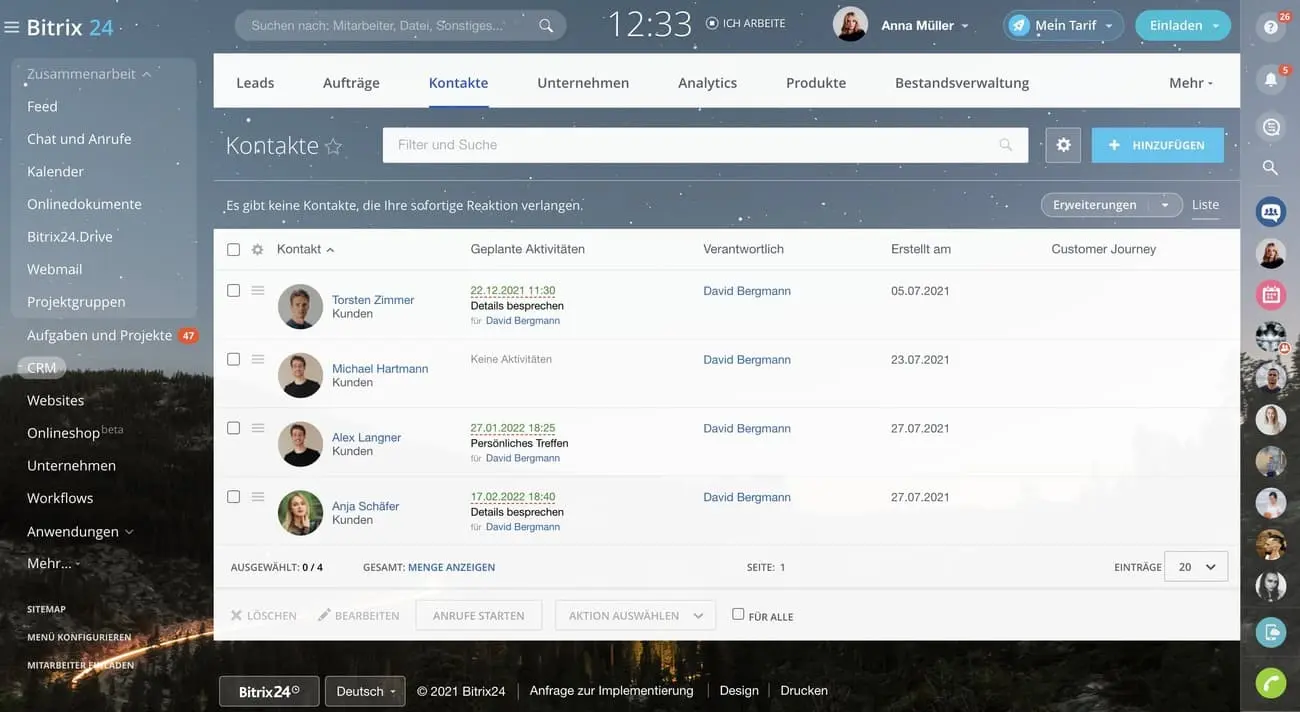Click the MENGE ANZEIGEN link
Image resolution: width=1300 pixels, height=712 pixels.
(x=451, y=567)
